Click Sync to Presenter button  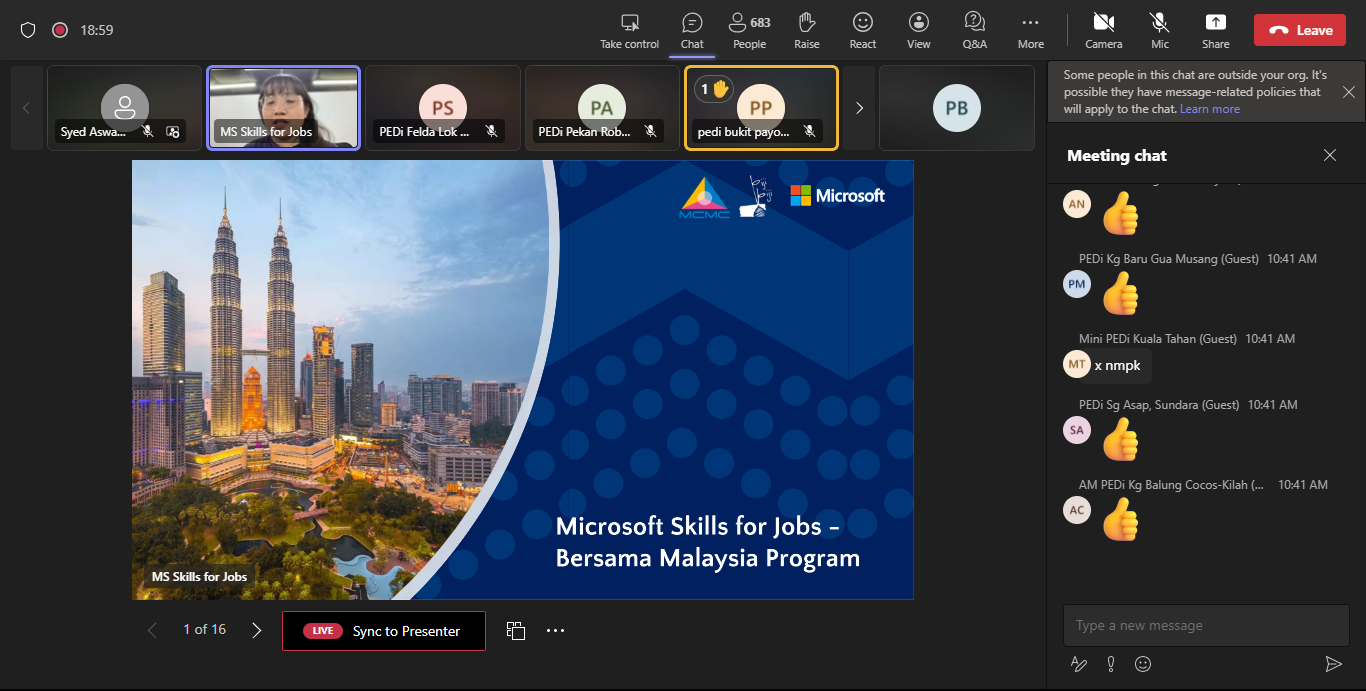coord(384,631)
